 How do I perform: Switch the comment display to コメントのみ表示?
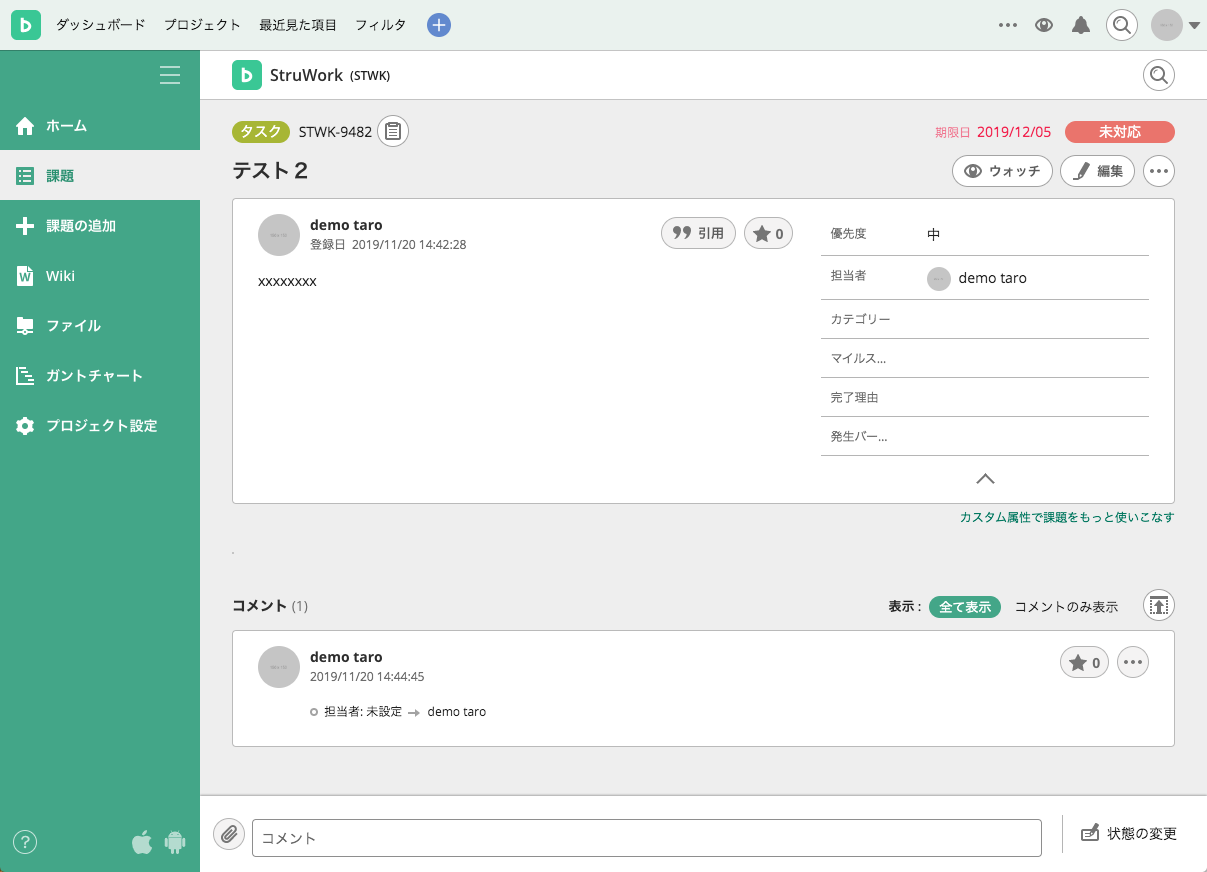[1068, 606]
